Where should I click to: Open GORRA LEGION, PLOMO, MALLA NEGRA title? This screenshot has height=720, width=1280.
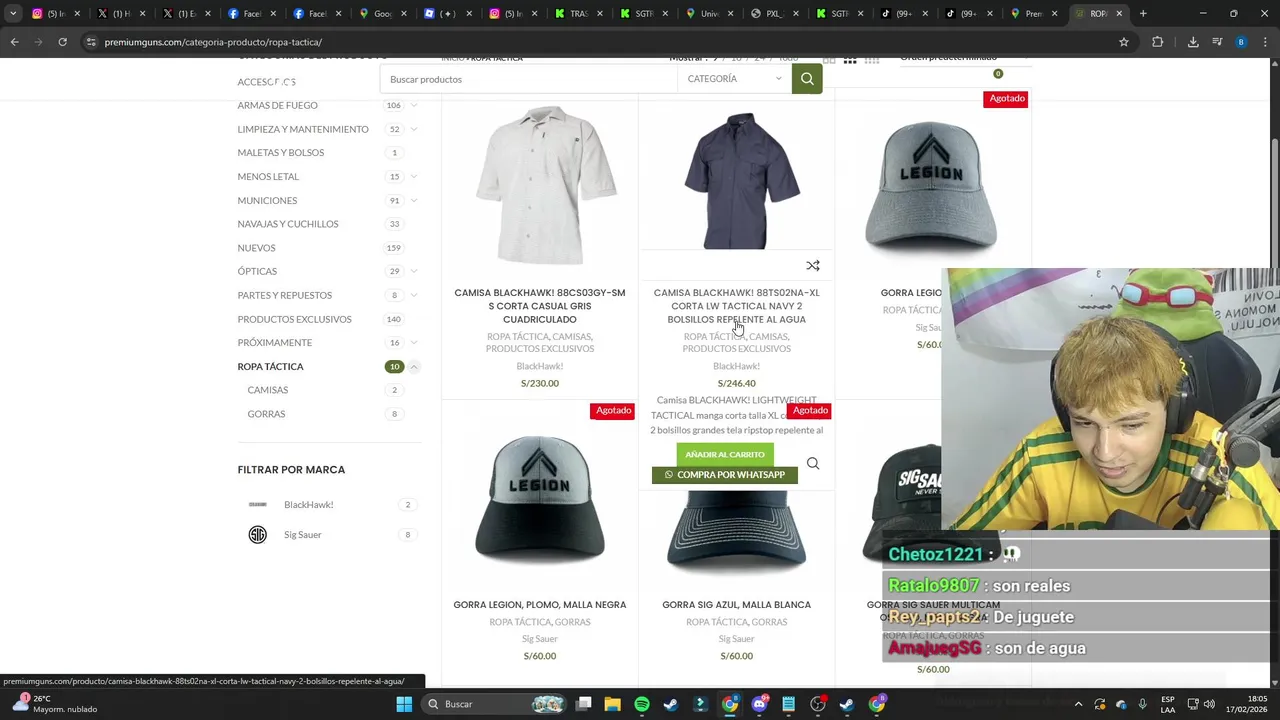[540, 605]
